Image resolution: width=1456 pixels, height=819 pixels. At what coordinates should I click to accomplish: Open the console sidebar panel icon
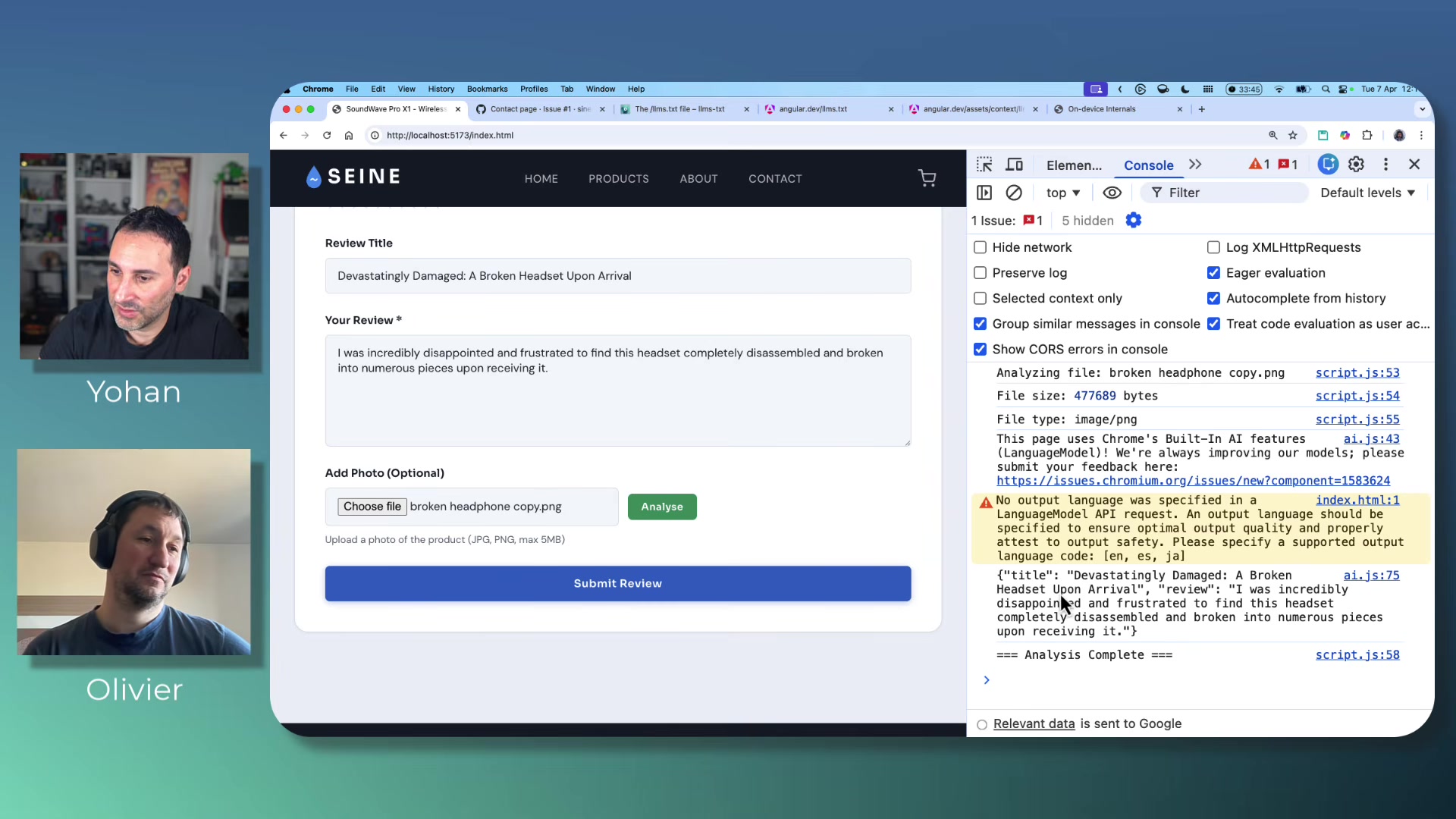point(984,192)
